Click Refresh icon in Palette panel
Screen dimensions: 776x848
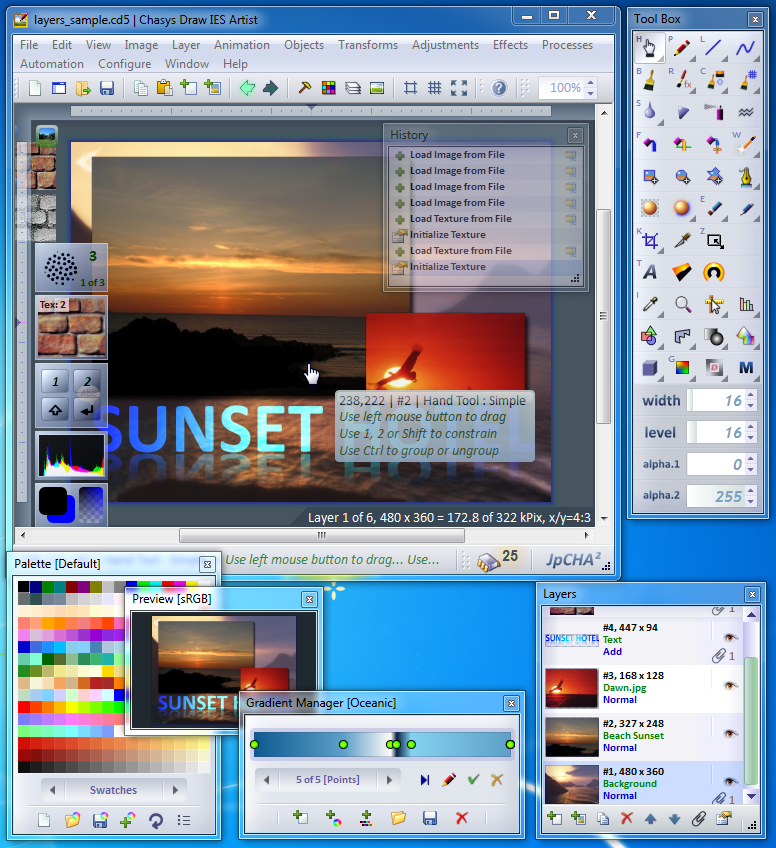pos(156,820)
